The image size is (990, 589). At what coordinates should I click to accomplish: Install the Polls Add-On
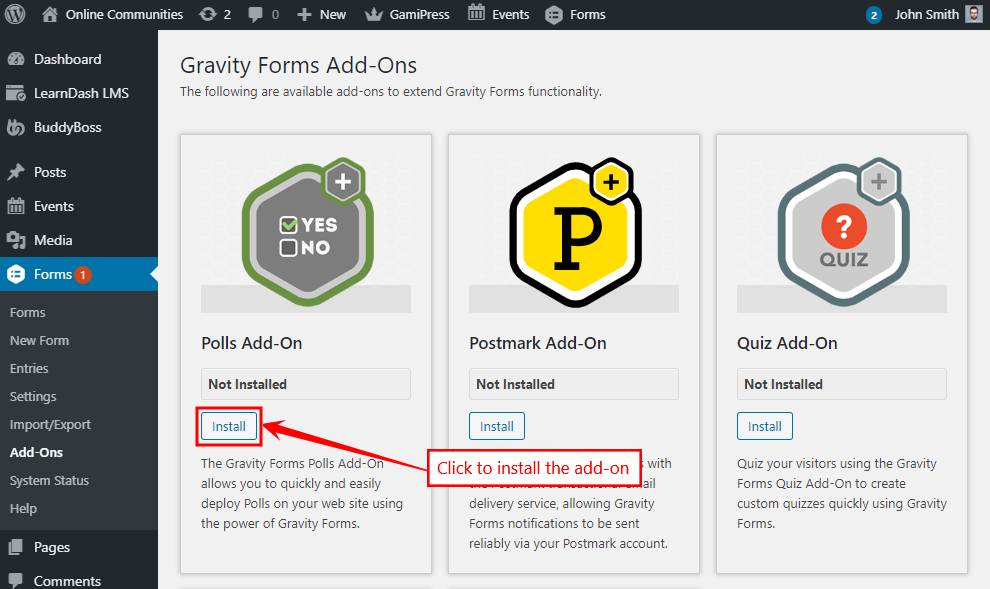pos(228,425)
